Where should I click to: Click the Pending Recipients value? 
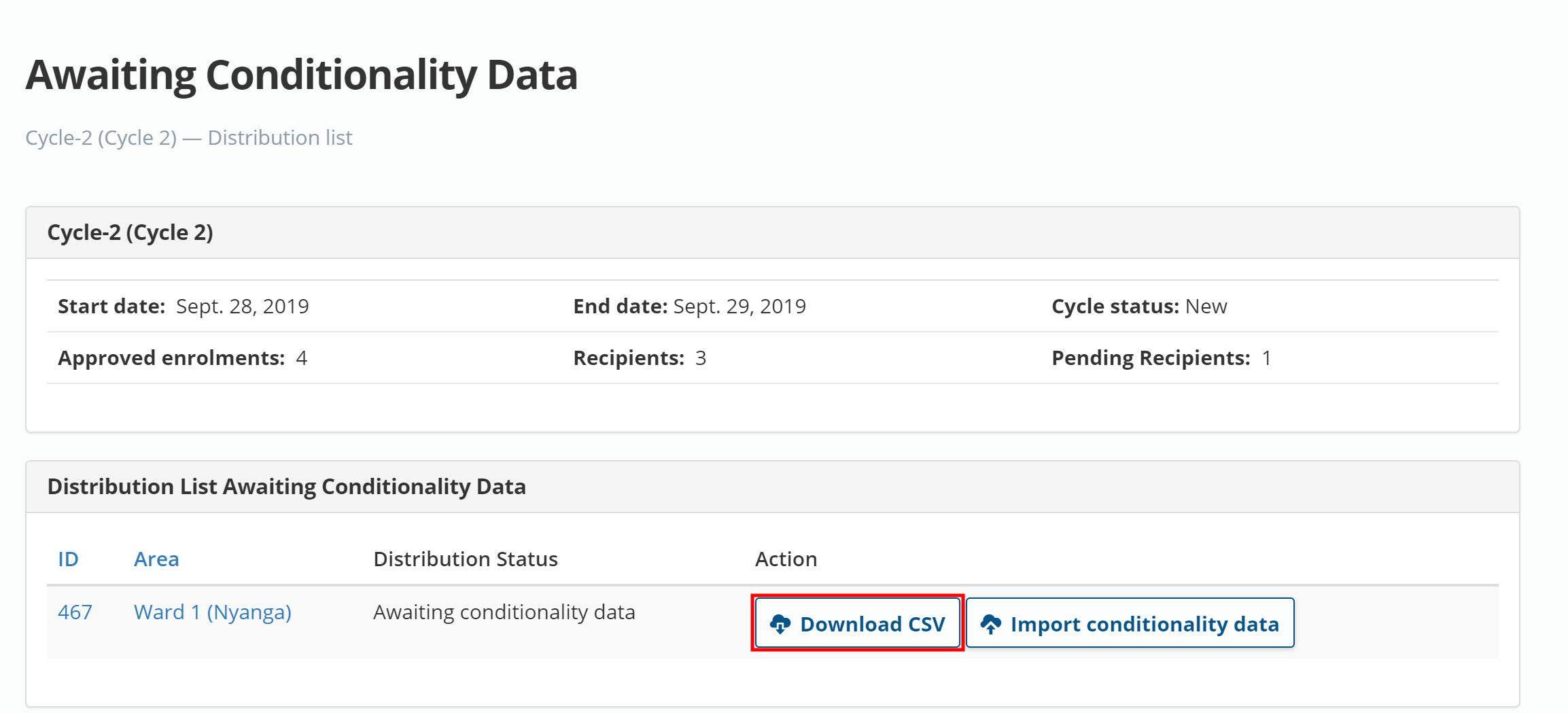[x=1266, y=358]
